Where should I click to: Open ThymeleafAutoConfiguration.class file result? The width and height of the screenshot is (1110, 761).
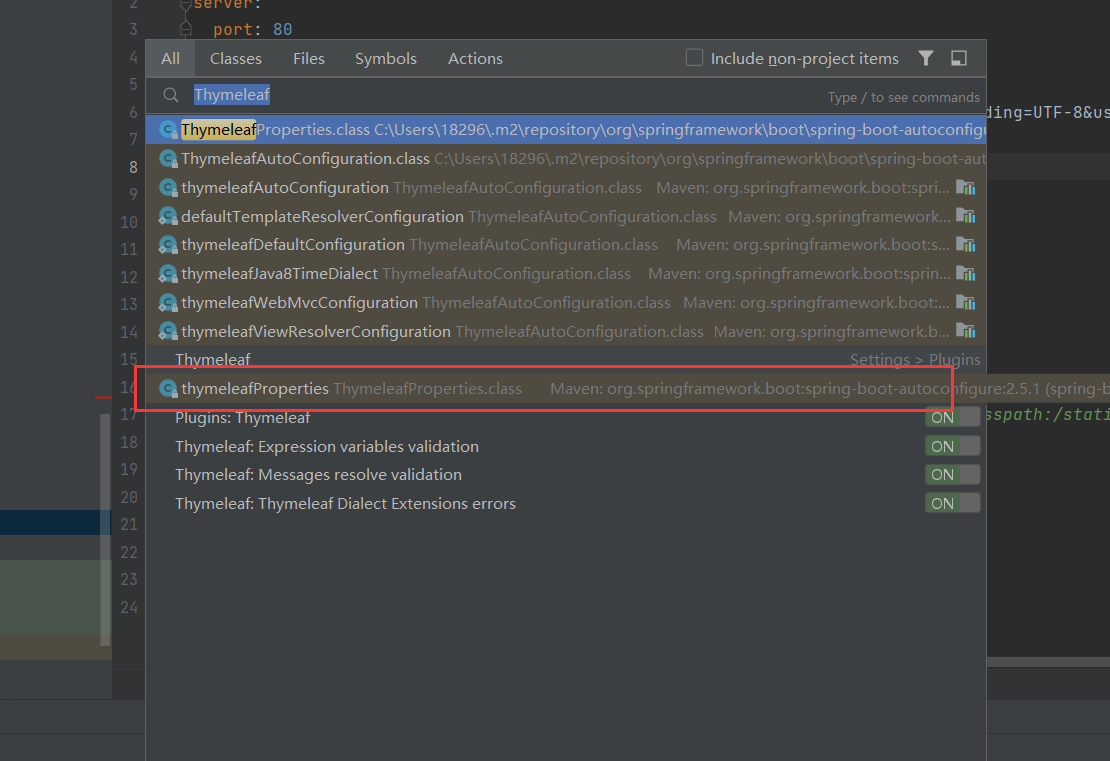(566, 159)
